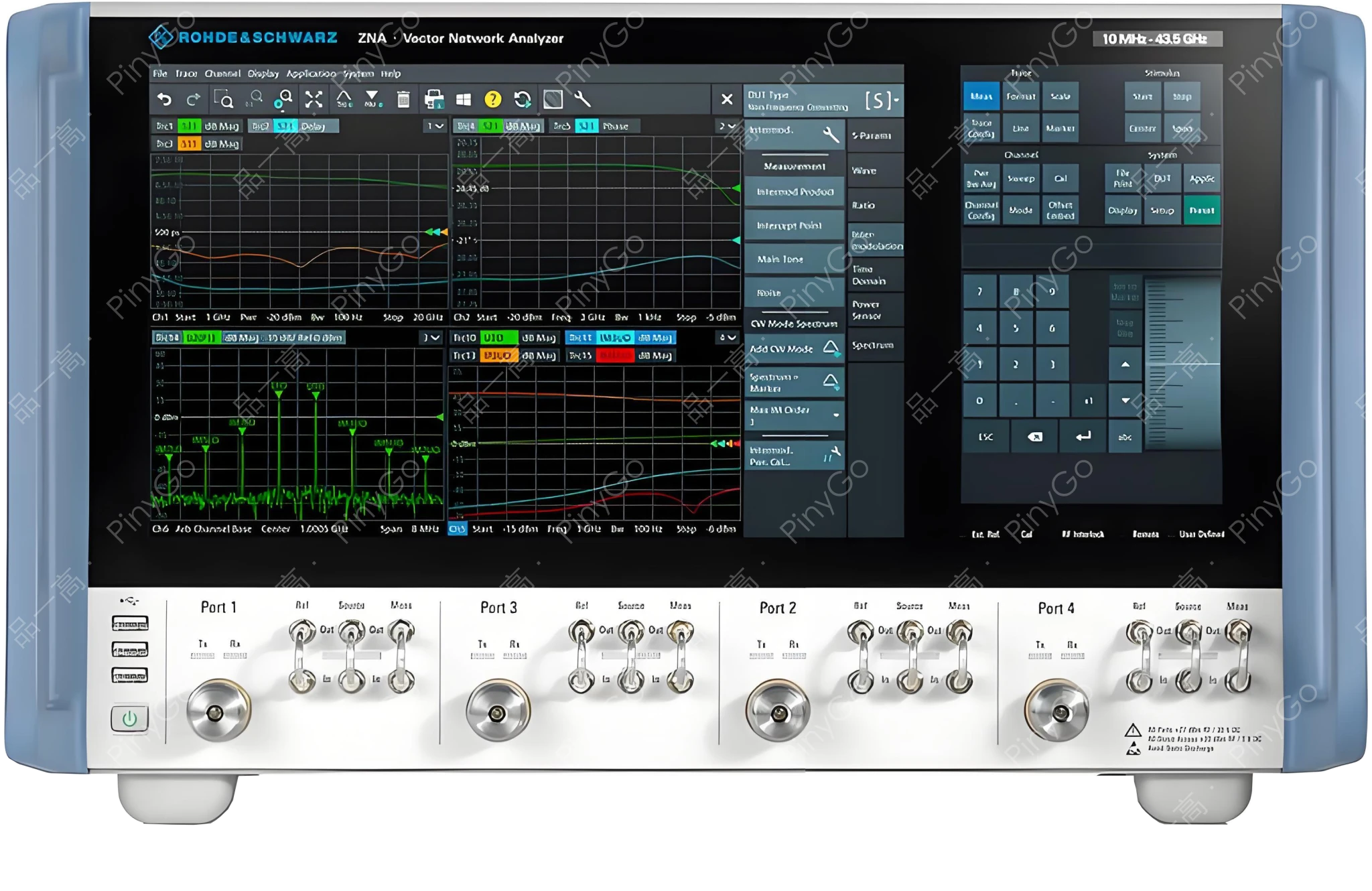Open the DUT Type [S] dropdown

(x=882, y=100)
